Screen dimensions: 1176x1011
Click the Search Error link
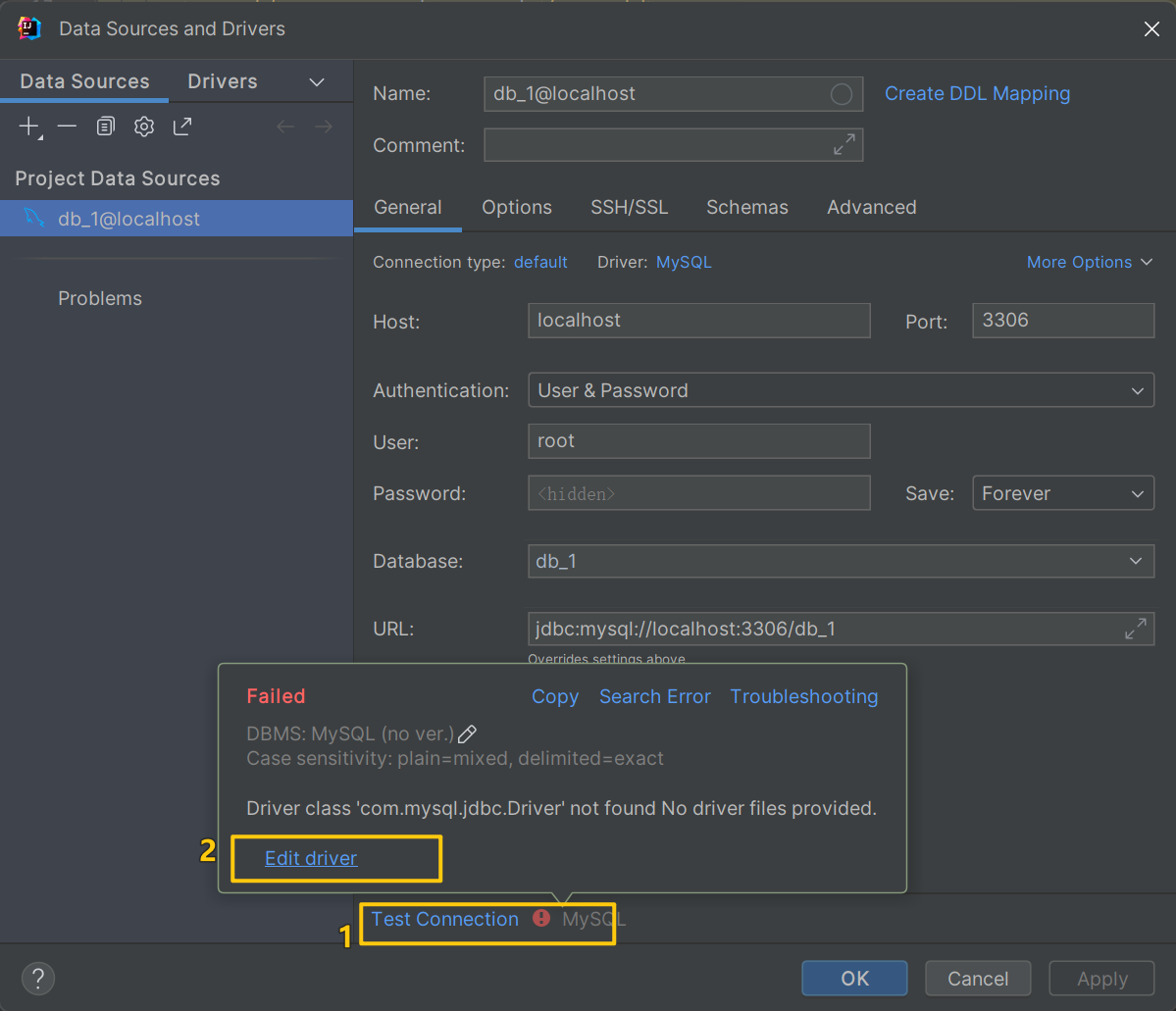655,697
